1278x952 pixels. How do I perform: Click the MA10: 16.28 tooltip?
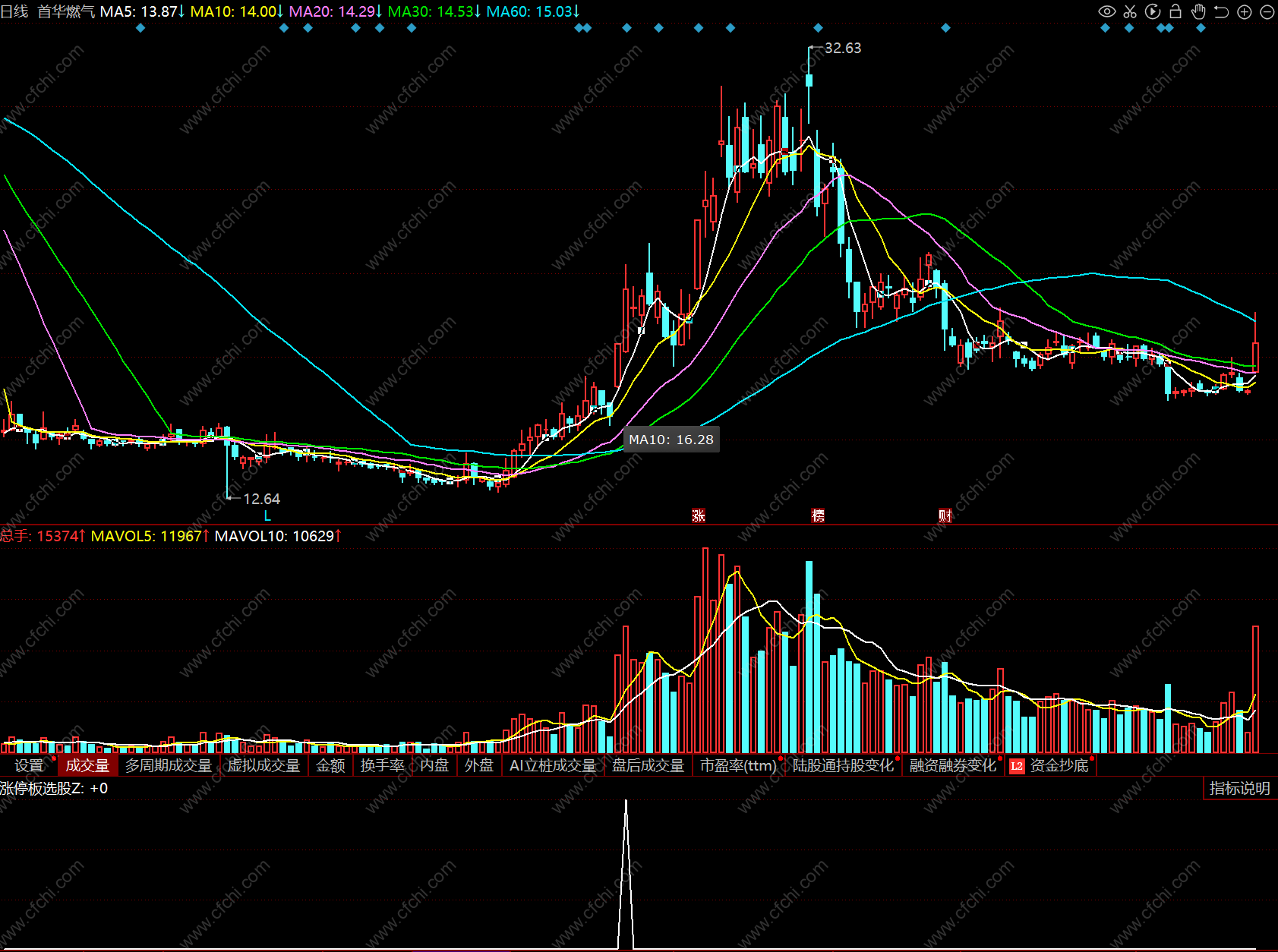coord(671,440)
